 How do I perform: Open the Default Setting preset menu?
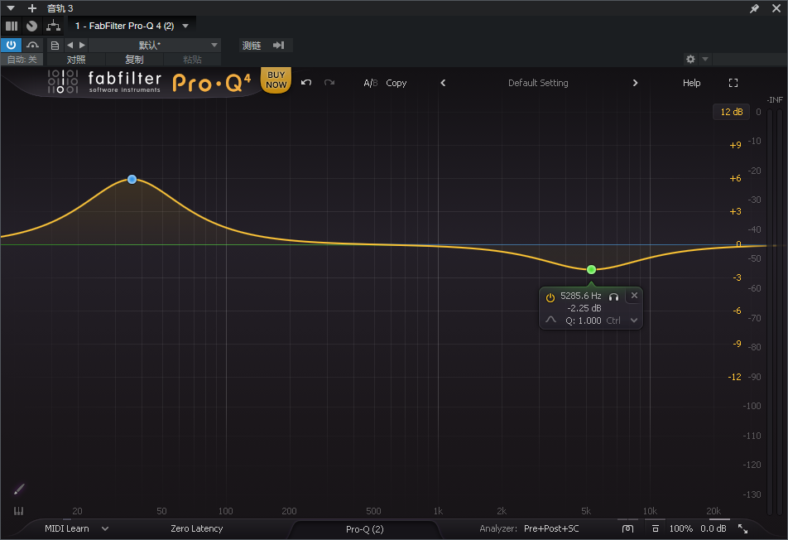[538, 83]
